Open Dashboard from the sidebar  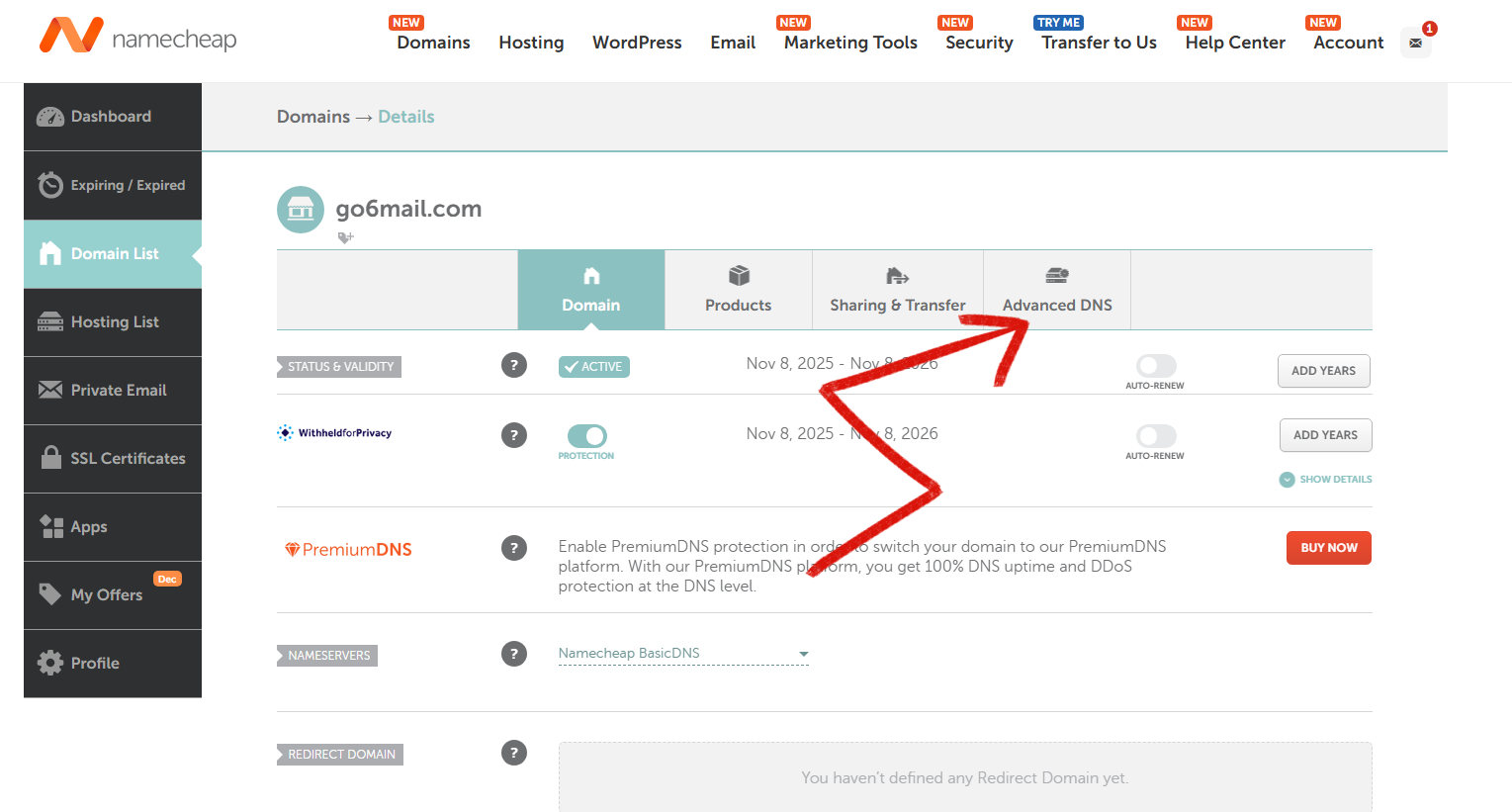click(112, 117)
